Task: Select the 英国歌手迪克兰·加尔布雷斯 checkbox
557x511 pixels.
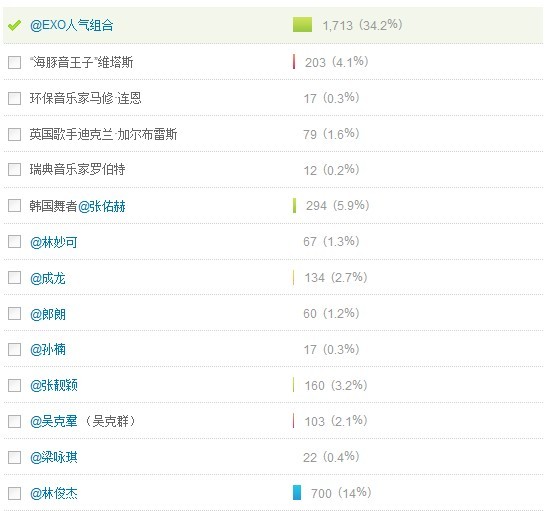Action: pos(15,135)
